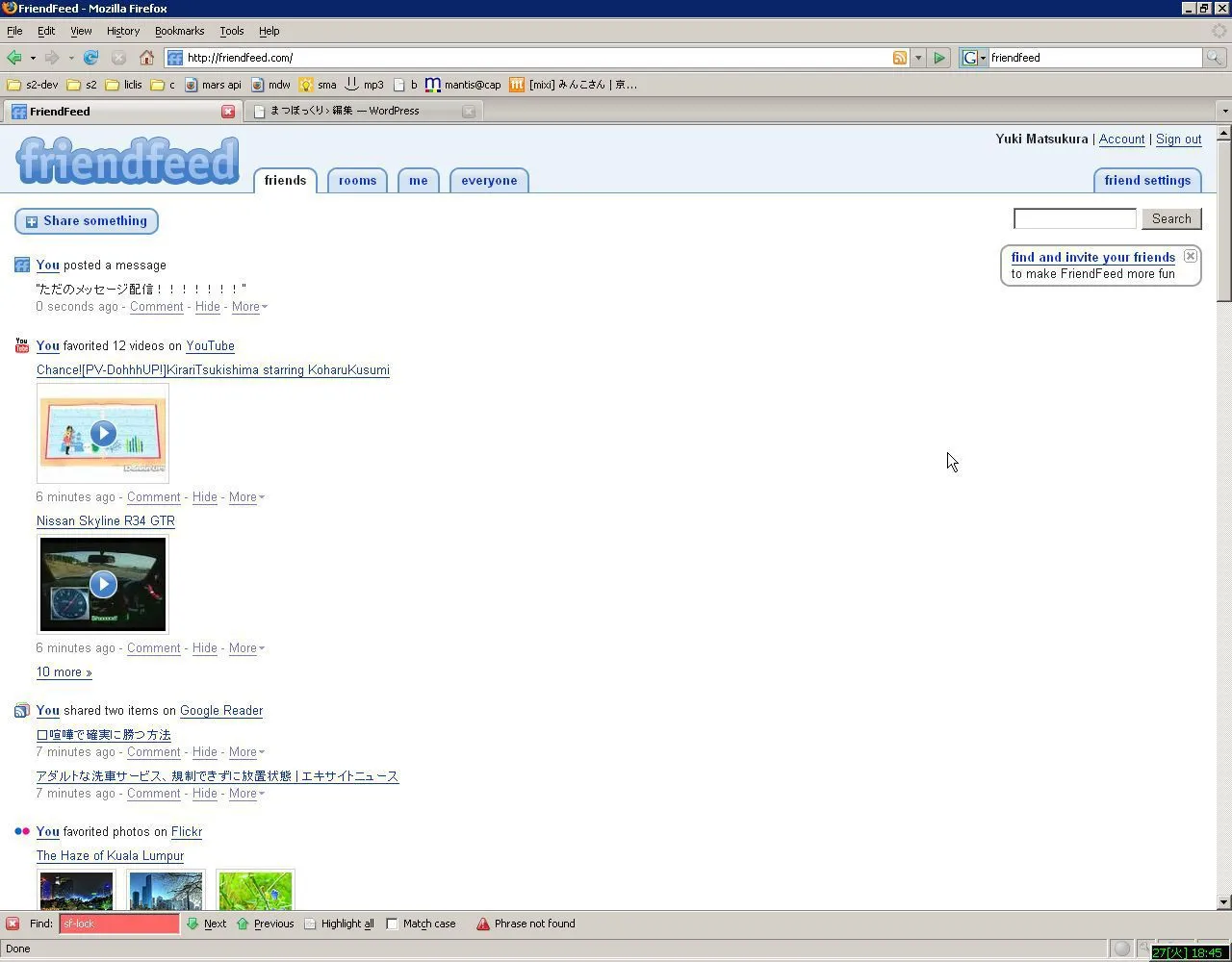Play the Nissan Skyline R34 GTR video
1232x962 pixels.
click(x=103, y=584)
